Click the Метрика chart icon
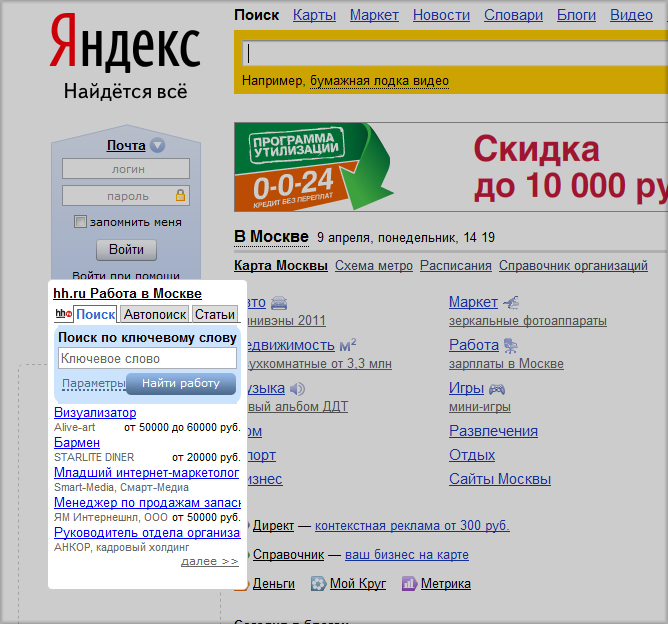Screen dimensions: 668x624 click(409, 583)
